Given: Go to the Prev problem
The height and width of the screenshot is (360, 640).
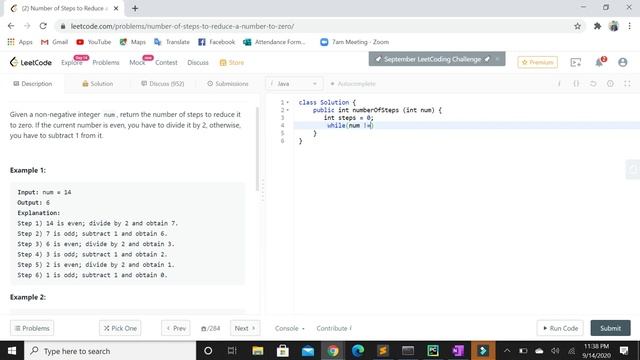Looking at the screenshot, I should [x=176, y=328].
